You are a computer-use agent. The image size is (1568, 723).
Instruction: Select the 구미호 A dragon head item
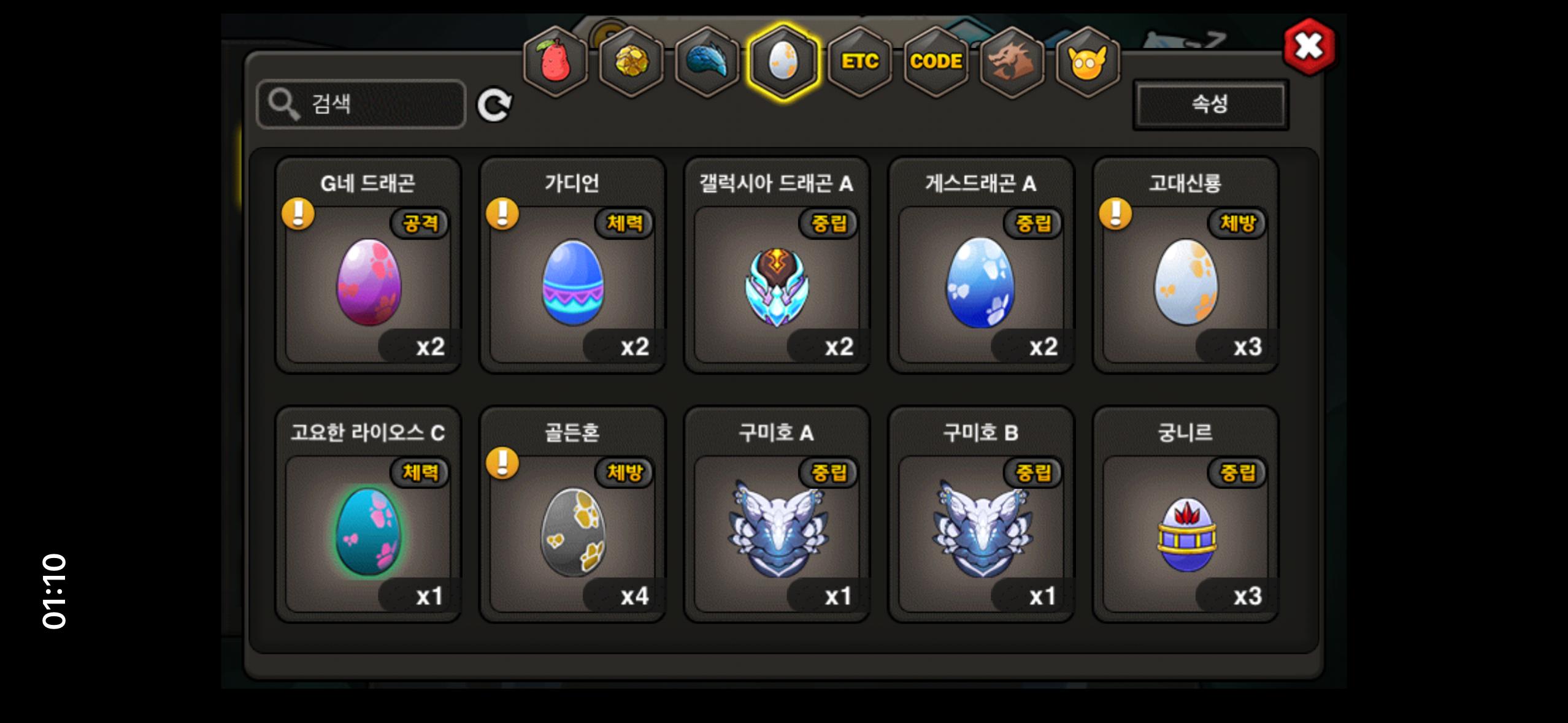coord(777,515)
